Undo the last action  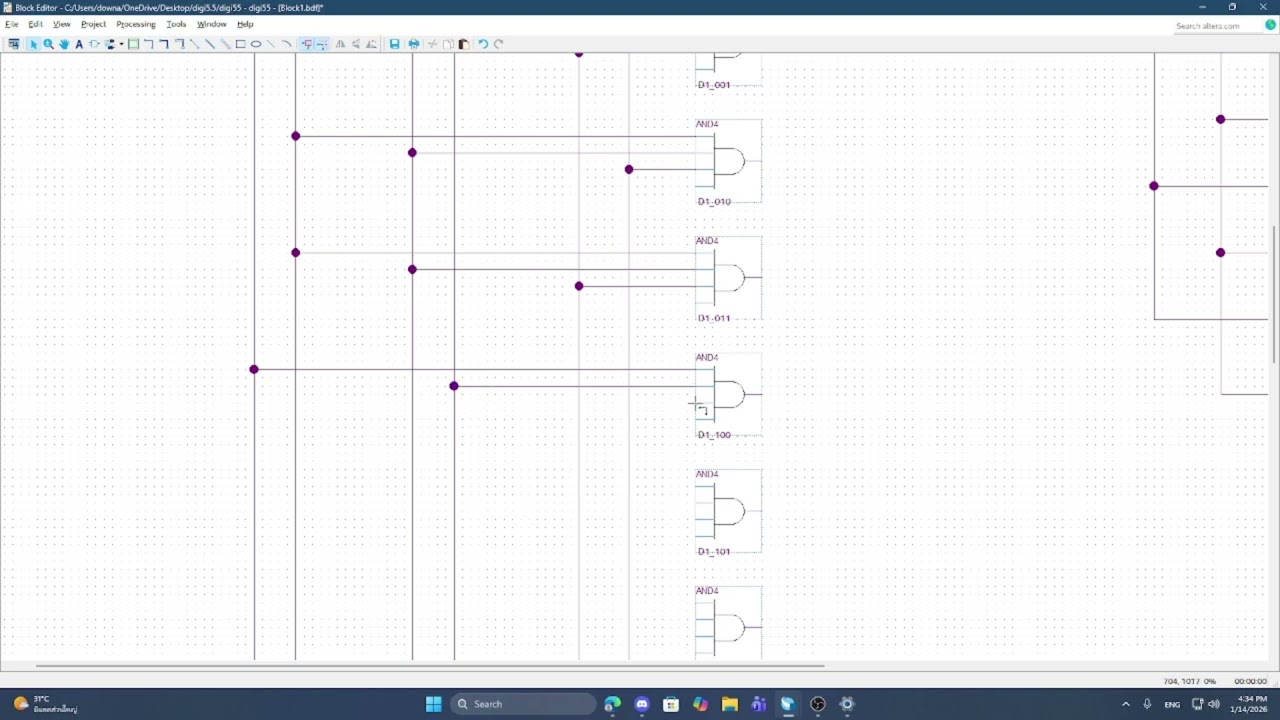[482, 44]
